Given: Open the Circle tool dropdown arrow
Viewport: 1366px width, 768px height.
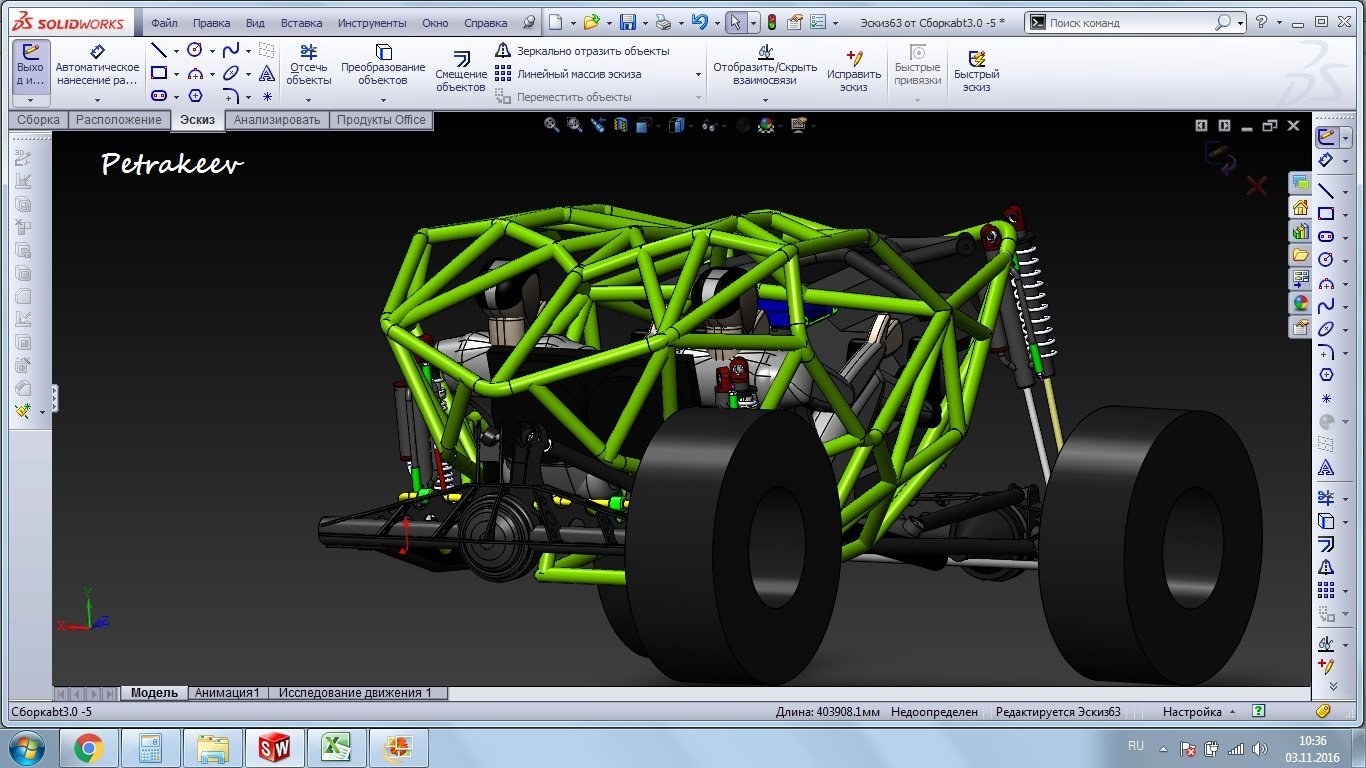Looking at the screenshot, I should pyautogui.click(x=212, y=51).
